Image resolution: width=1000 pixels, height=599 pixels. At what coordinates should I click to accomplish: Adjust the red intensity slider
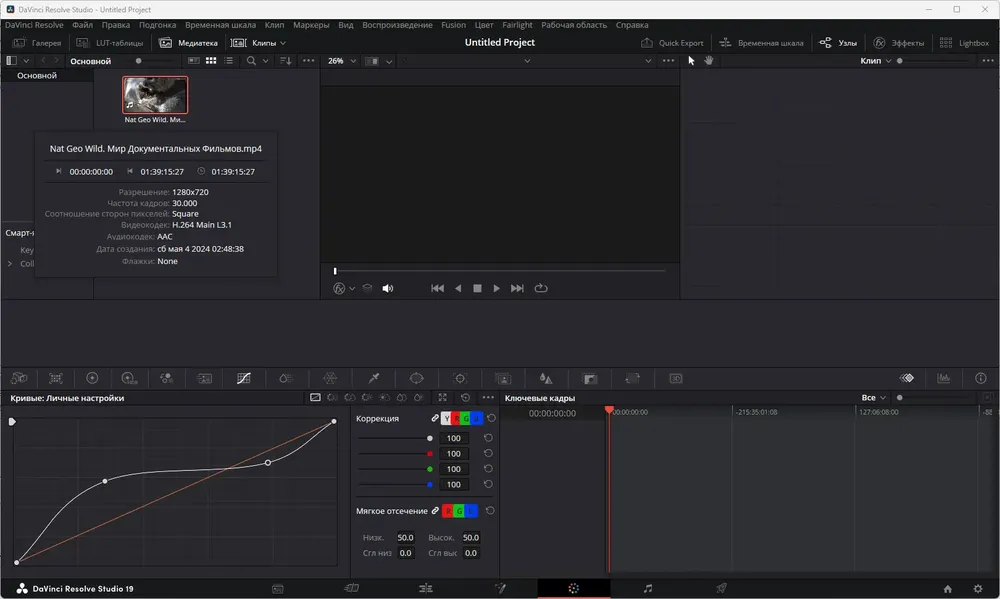click(x=395, y=454)
